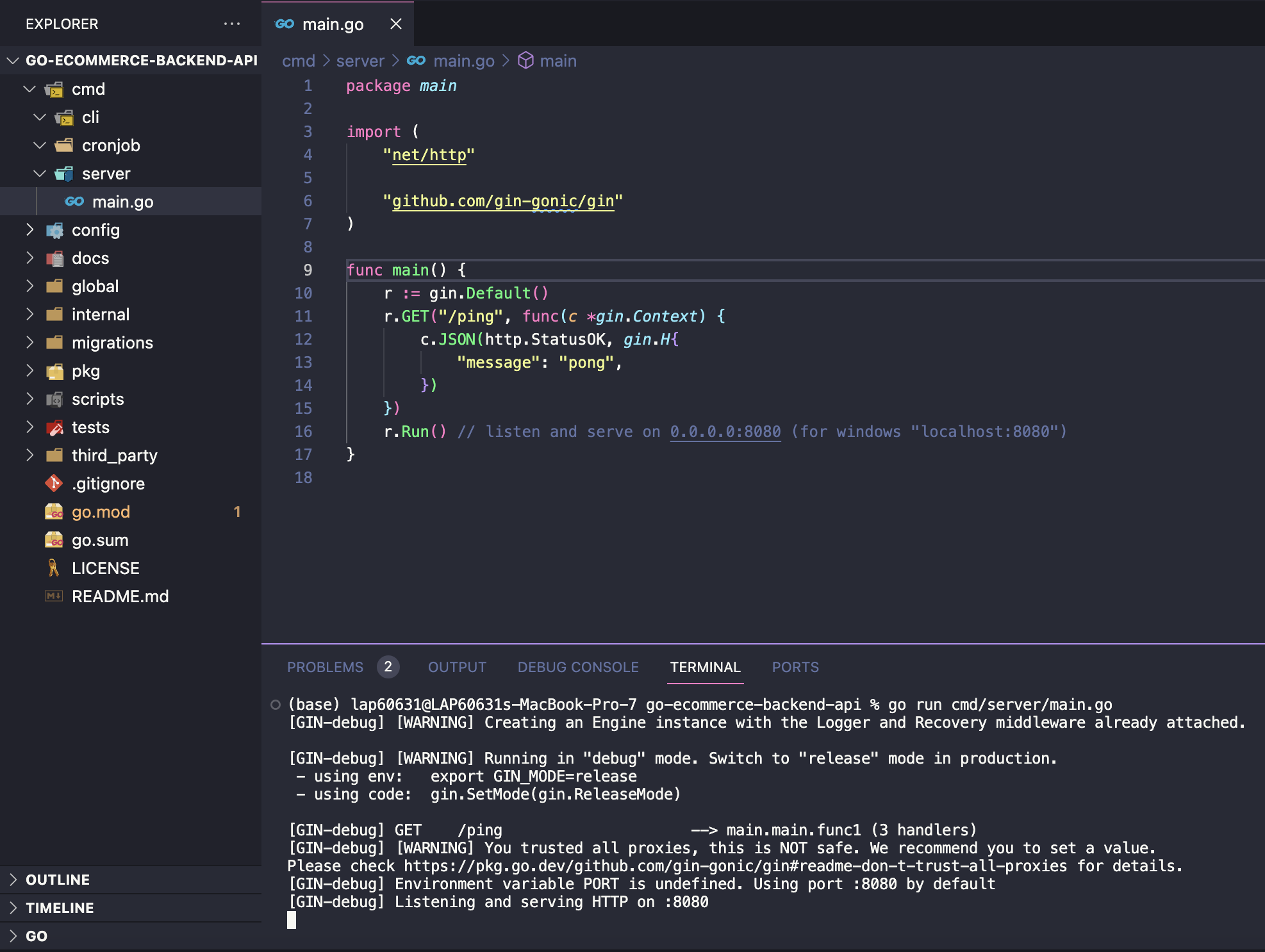Close the main.go editor tab
Viewport: 1265px width, 952px height.
(x=396, y=24)
